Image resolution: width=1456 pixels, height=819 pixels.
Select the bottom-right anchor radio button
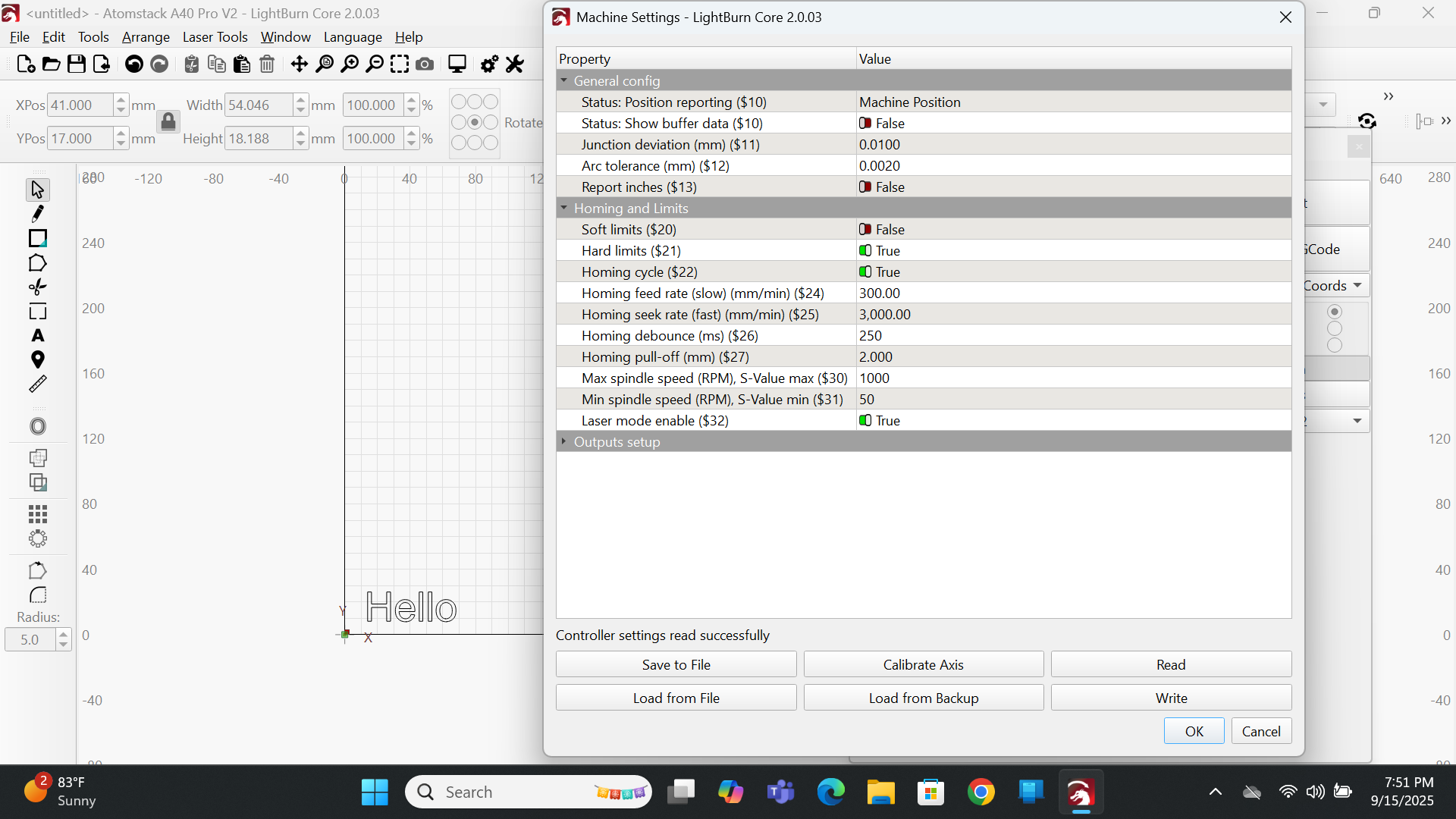click(491, 143)
